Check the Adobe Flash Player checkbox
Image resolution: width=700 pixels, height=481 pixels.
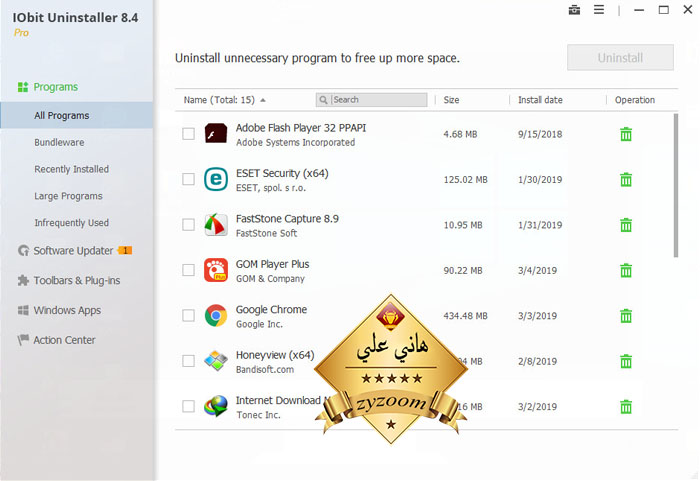[188, 134]
